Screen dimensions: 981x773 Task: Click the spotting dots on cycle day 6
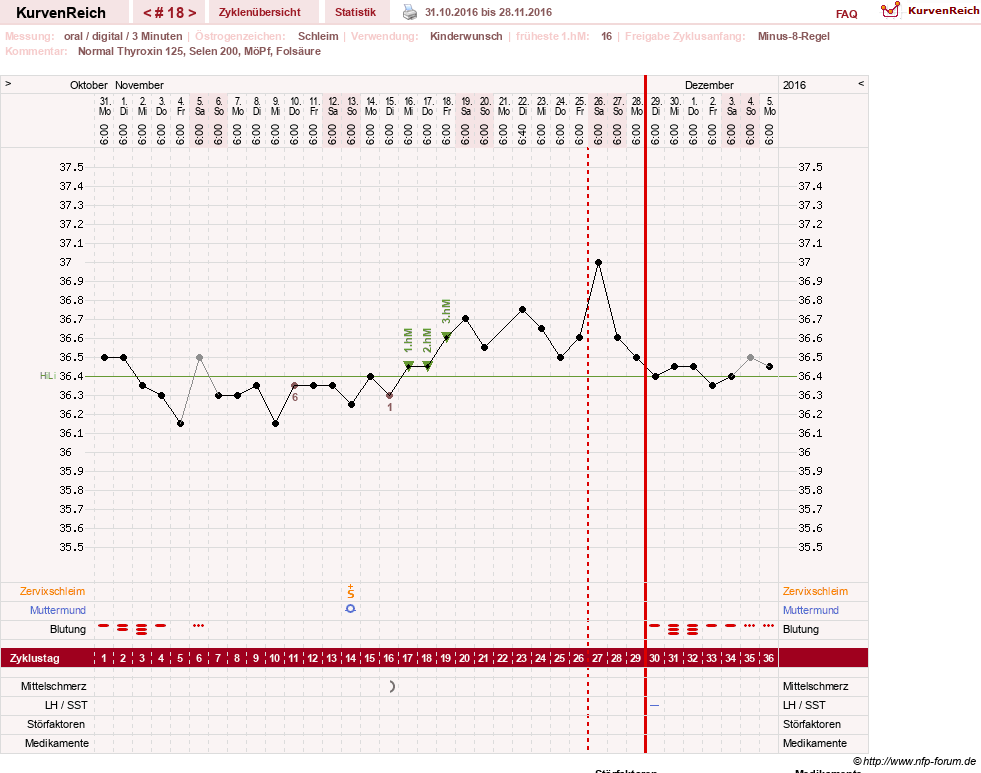click(198, 625)
